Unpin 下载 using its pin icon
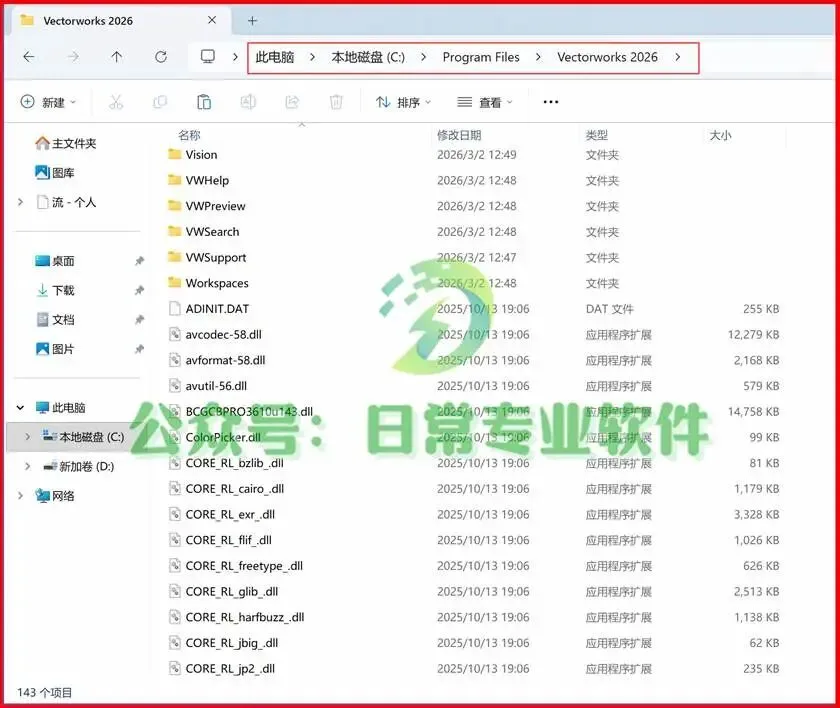The width and height of the screenshot is (840, 708). [139, 290]
